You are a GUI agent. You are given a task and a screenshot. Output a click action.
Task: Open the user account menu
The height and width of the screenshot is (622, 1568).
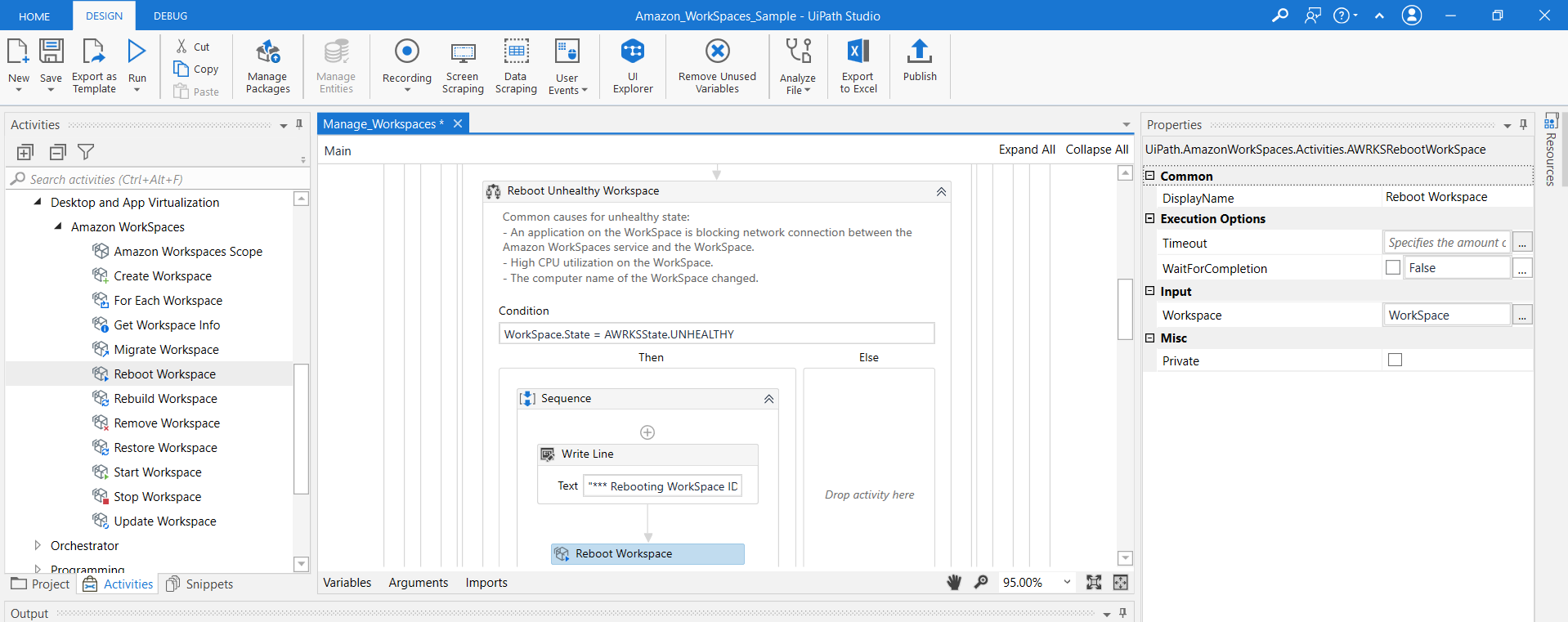tap(1412, 16)
